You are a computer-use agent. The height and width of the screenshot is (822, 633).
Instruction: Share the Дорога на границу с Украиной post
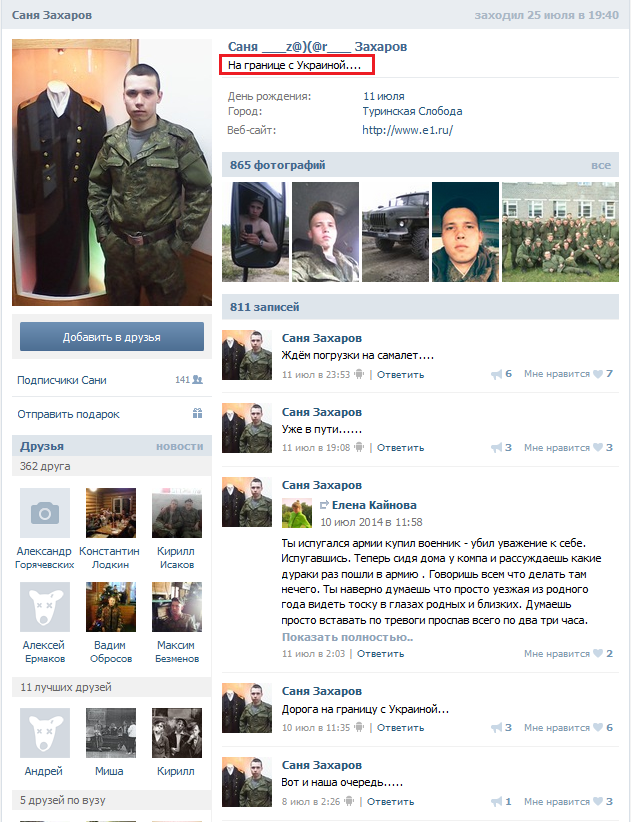(496, 728)
